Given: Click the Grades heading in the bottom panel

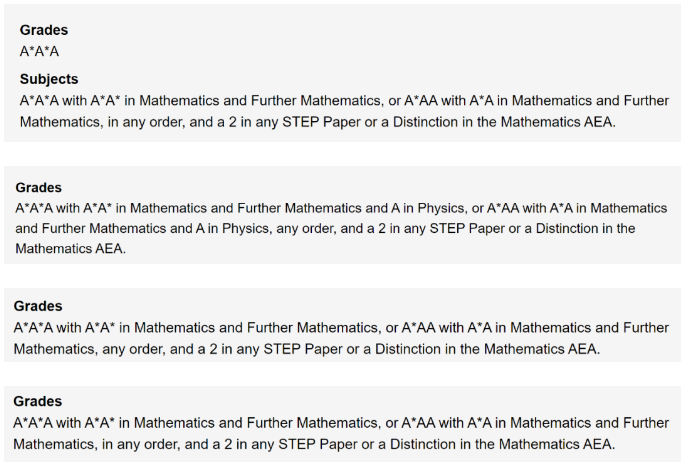Looking at the screenshot, I should pyautogui.click(x=38, y=401).
